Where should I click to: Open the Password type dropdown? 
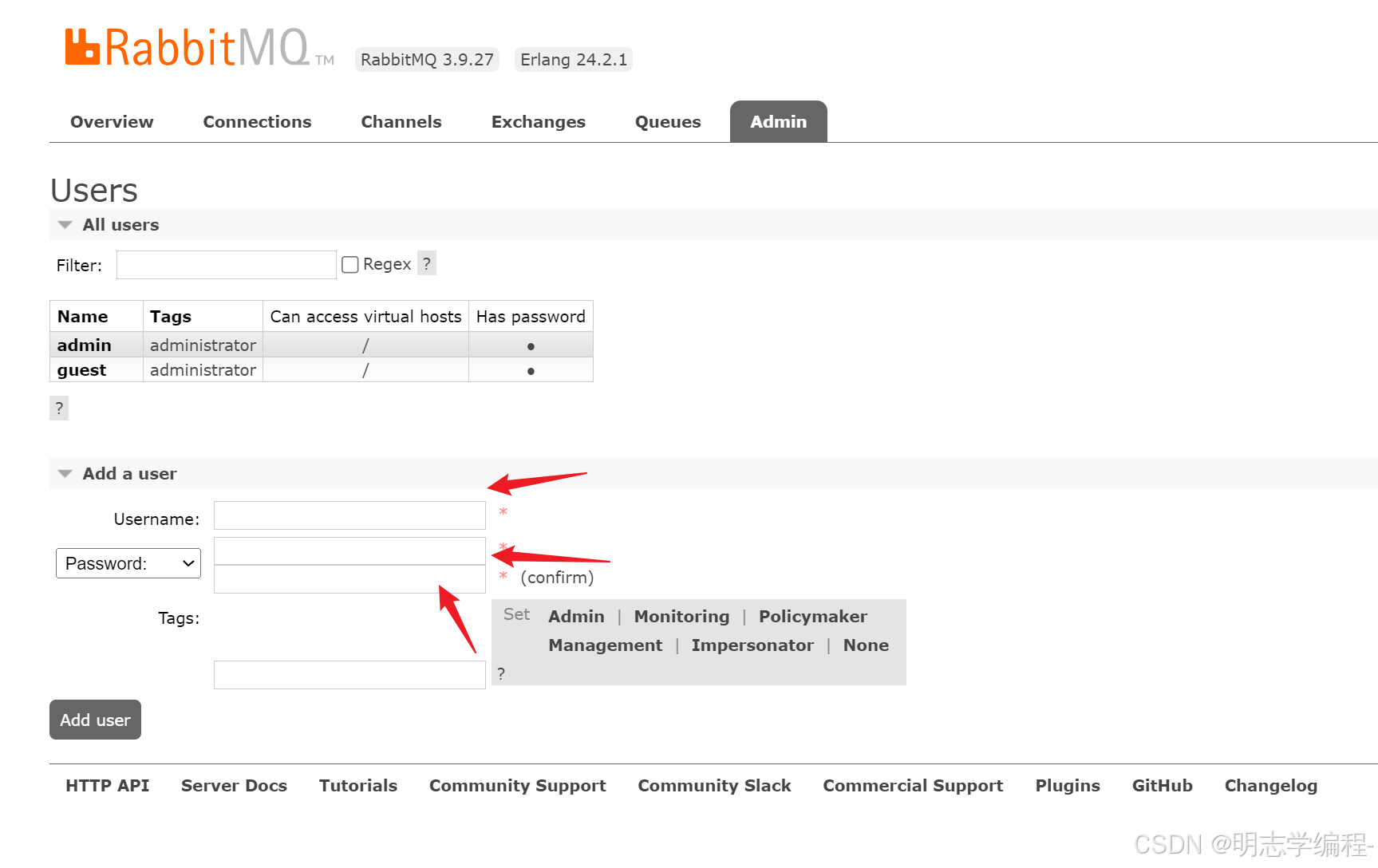click(x=128, y=563)
